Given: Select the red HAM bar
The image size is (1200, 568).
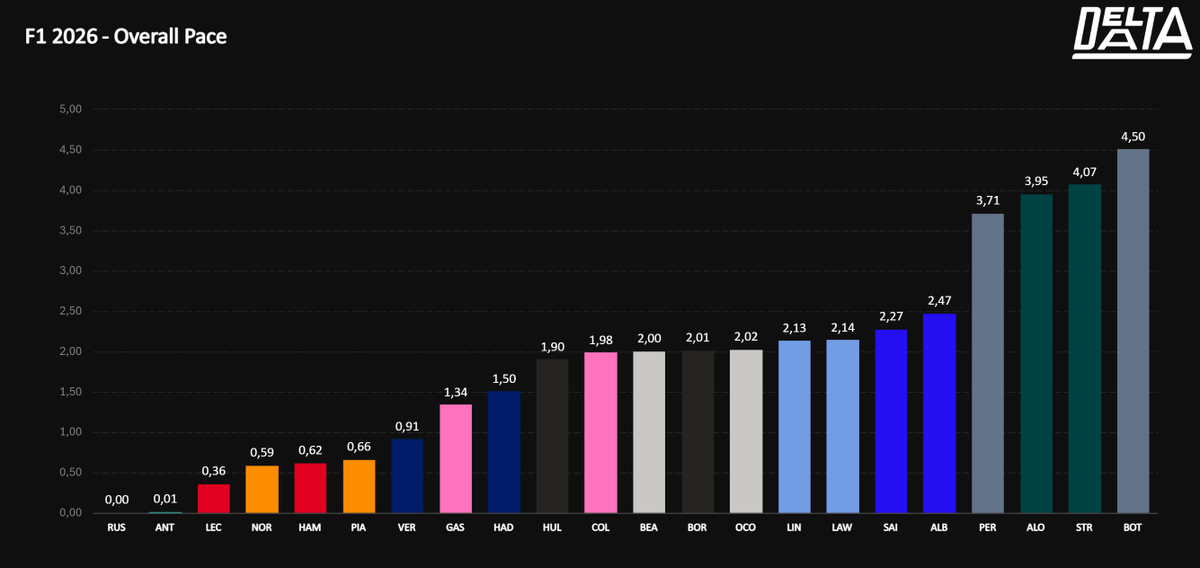Looking at the screenshot, I should point(311,488).
